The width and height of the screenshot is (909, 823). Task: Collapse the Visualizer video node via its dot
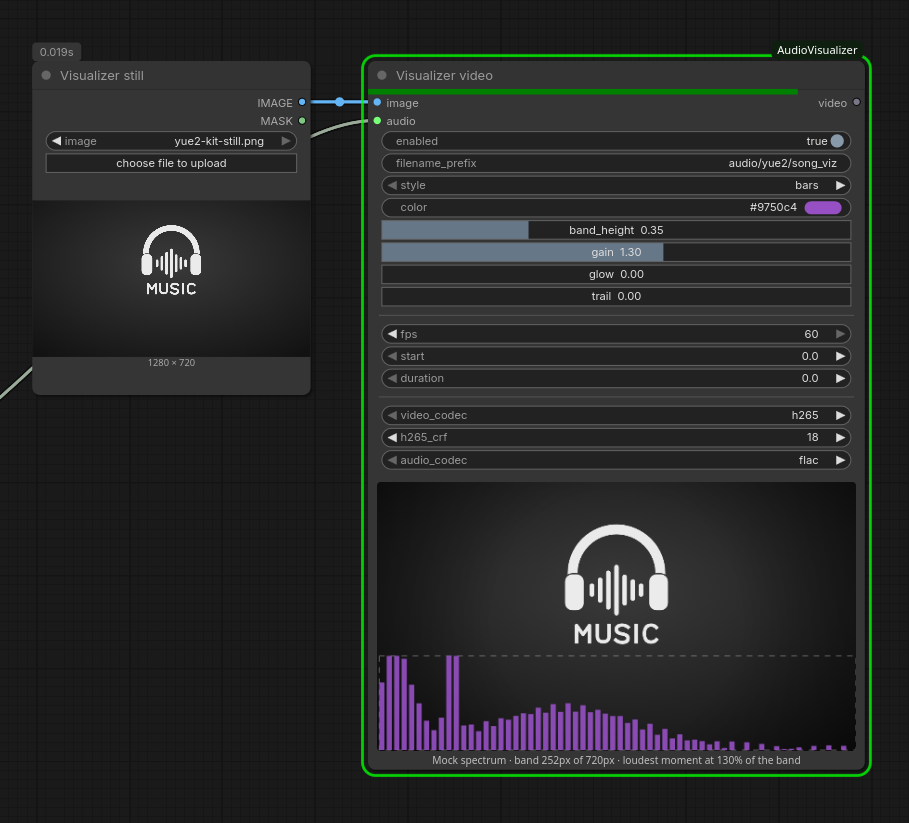[x=382, y=75]
